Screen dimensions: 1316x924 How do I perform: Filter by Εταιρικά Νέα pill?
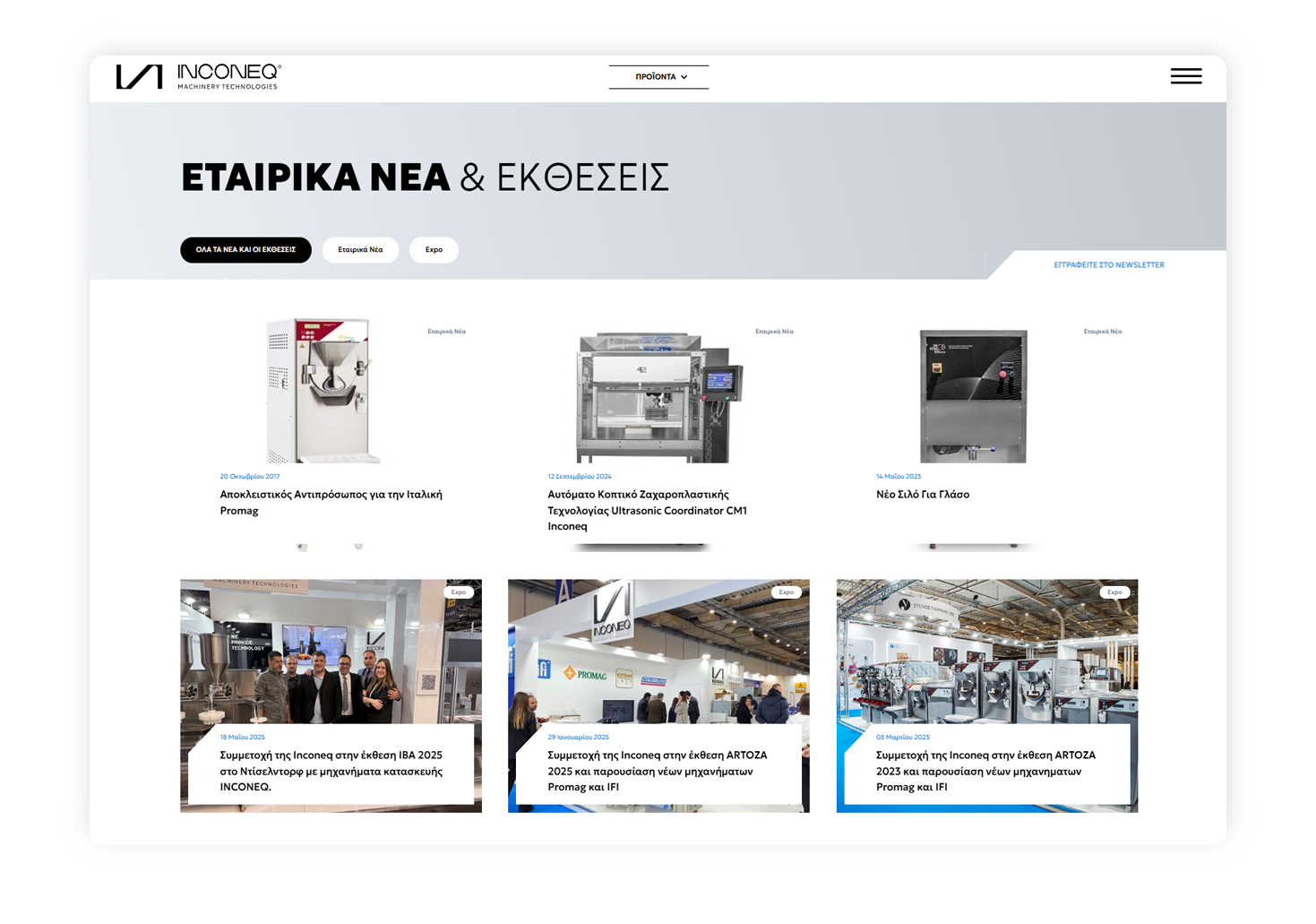pos(360,250)
